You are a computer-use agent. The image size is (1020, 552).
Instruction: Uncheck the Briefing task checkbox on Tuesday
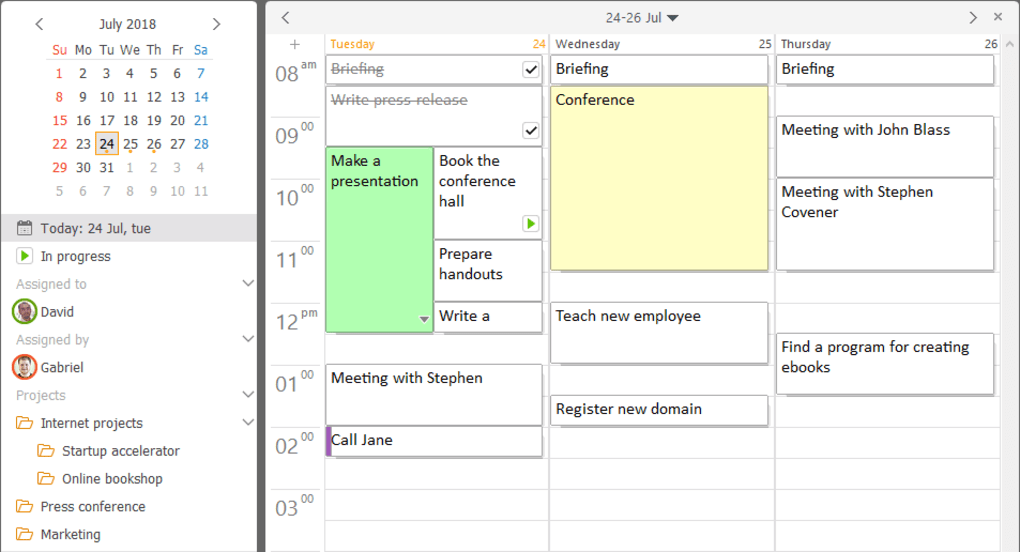click(x=531, y=69)
